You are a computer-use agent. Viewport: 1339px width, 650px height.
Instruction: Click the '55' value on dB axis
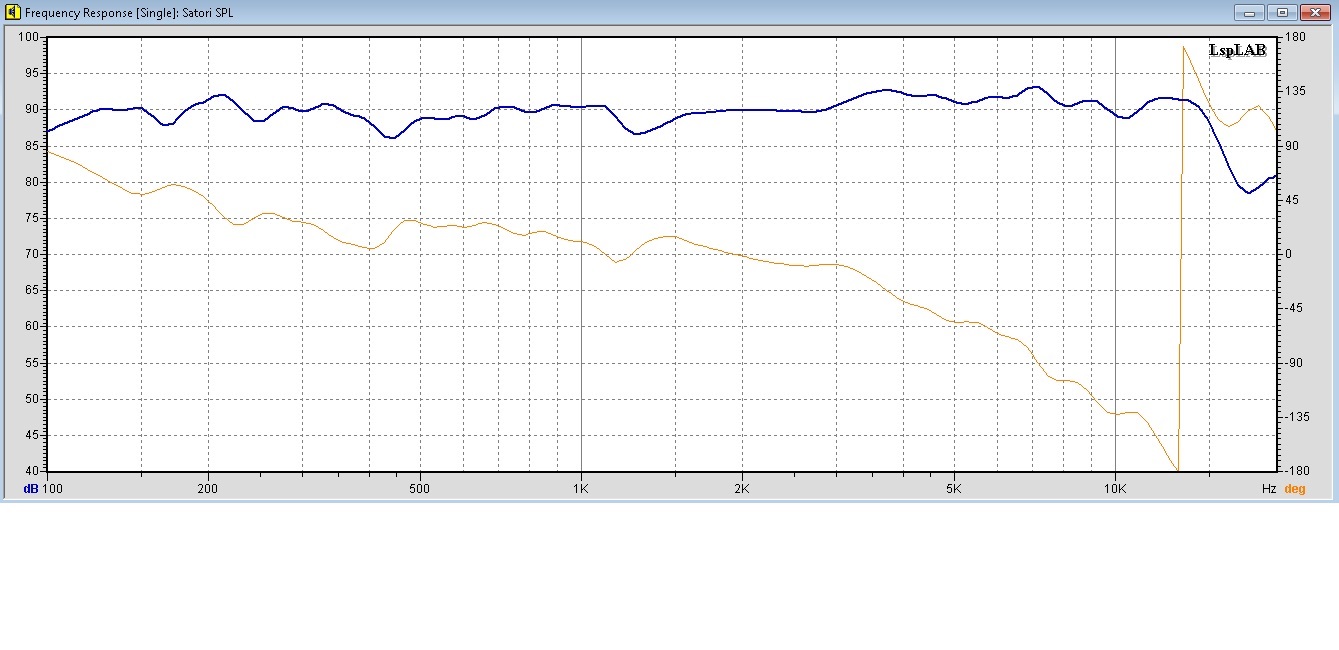31,363
